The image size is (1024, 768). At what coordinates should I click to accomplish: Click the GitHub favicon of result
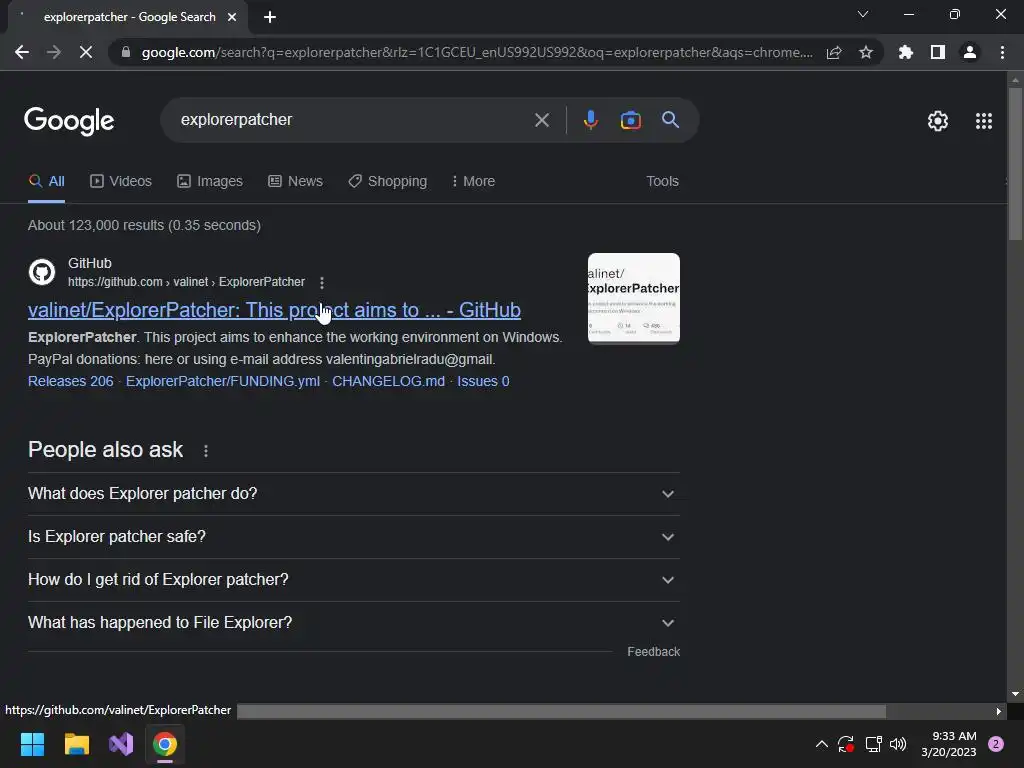(x=42, y=272)
